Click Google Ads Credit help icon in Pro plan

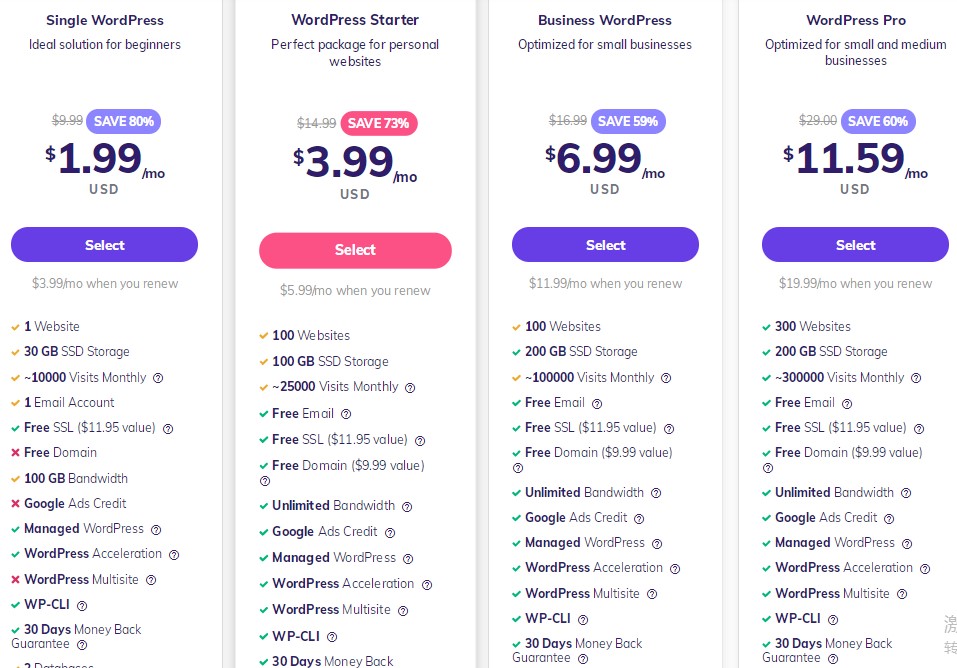click(x=889, y=518)
